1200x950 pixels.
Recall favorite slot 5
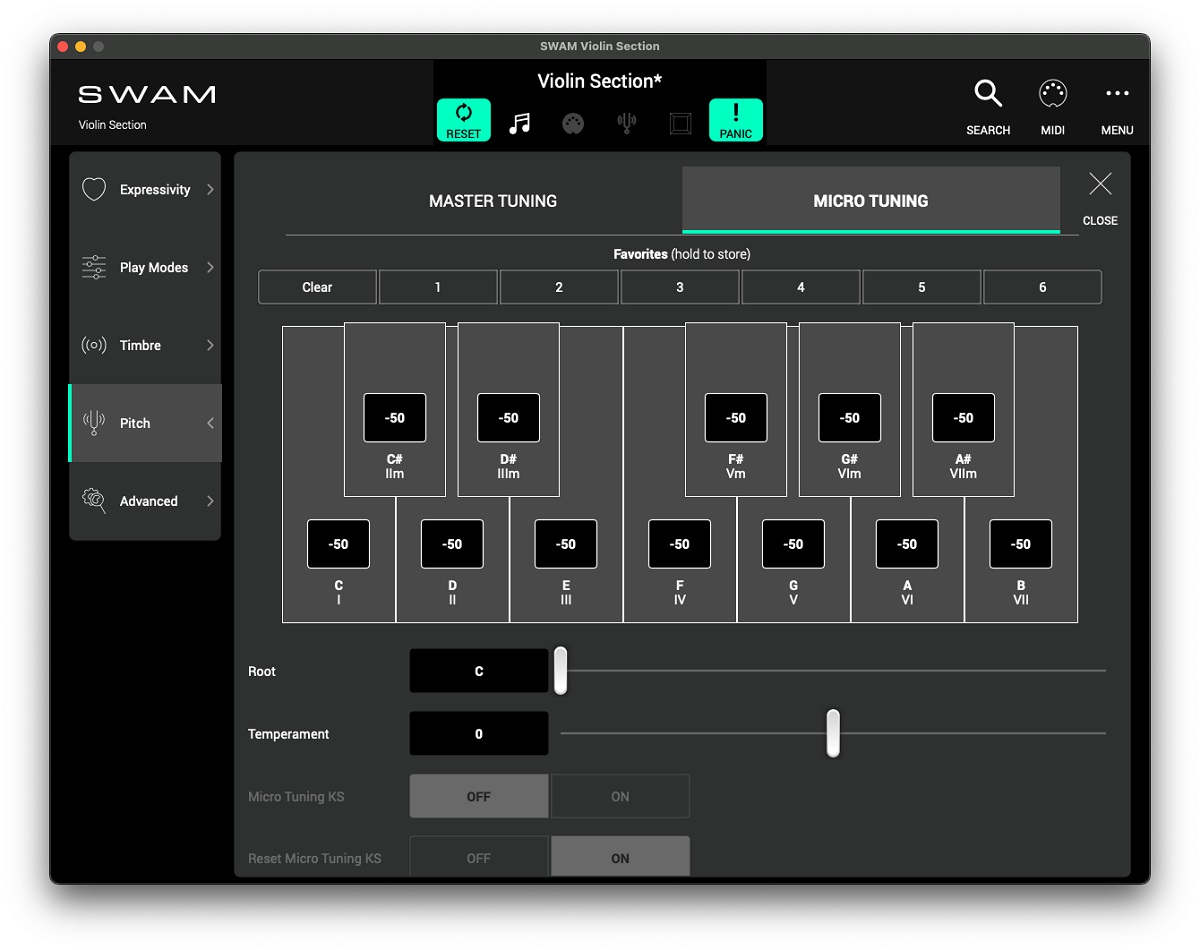922,287
